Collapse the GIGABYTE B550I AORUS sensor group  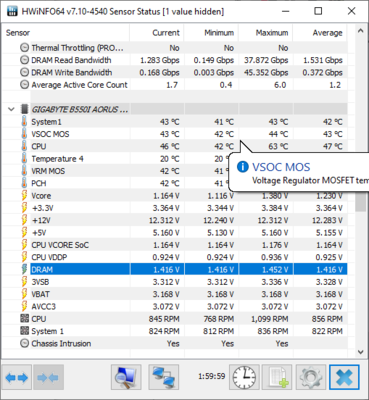pos(11,109)
